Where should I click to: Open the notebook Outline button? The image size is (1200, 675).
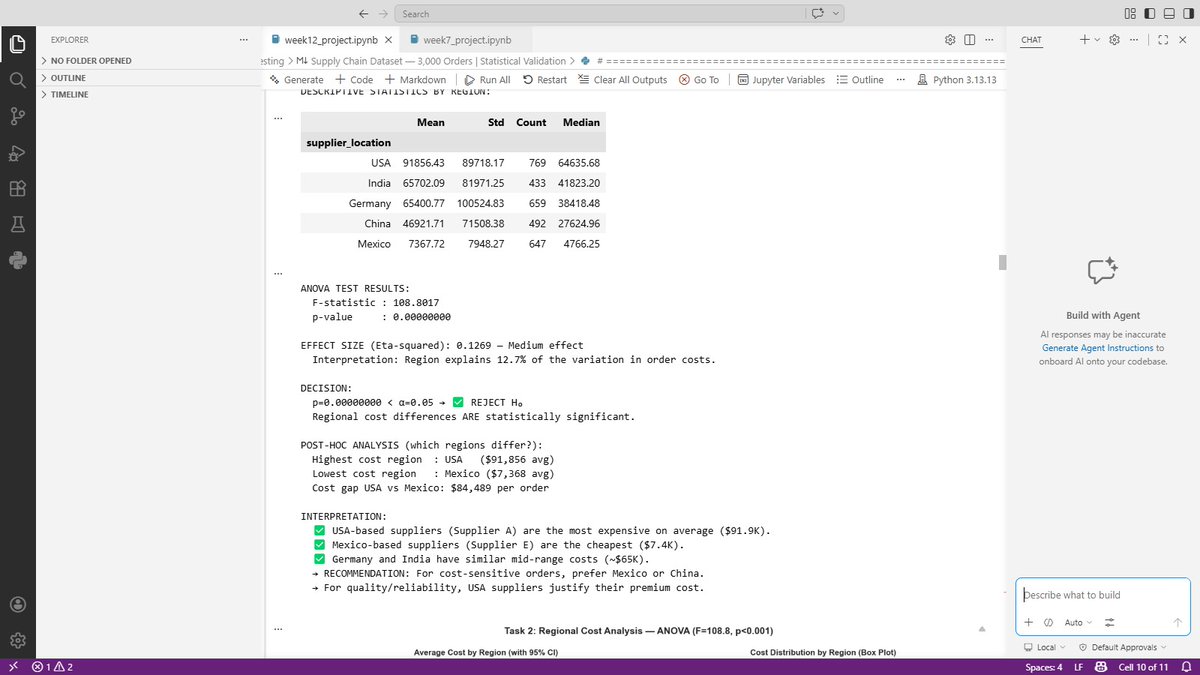coord(860,80)
